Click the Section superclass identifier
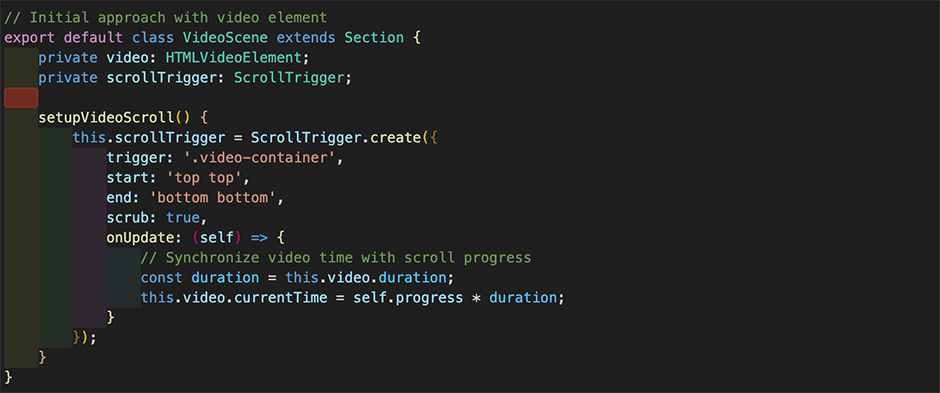The width and height of the screenshot is (940, 393). (374, 37)
